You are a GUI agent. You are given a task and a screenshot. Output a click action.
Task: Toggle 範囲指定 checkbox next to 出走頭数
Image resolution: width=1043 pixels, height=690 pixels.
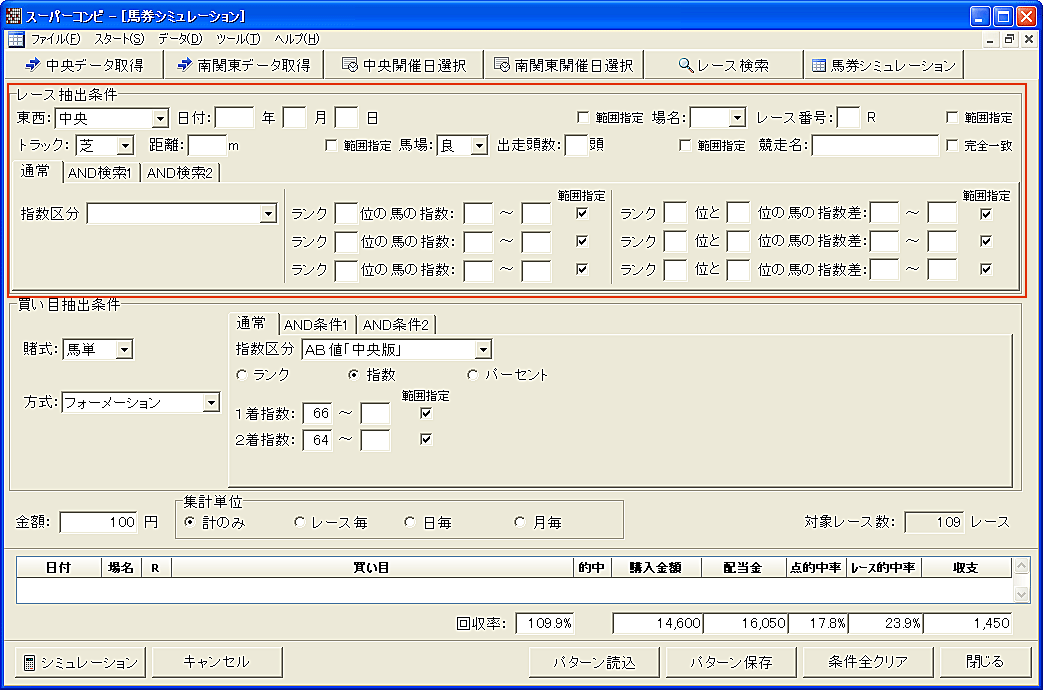point(685,145)
